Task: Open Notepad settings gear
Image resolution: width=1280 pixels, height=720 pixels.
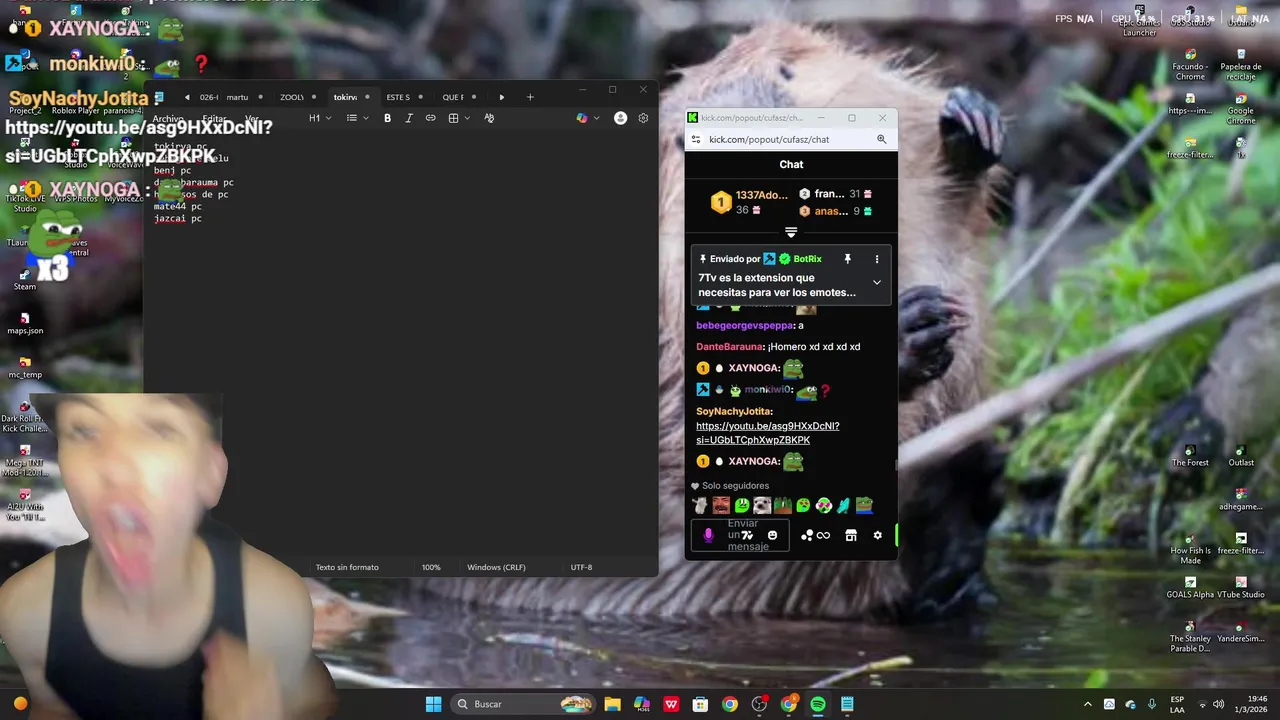Action: click(643, 118)
